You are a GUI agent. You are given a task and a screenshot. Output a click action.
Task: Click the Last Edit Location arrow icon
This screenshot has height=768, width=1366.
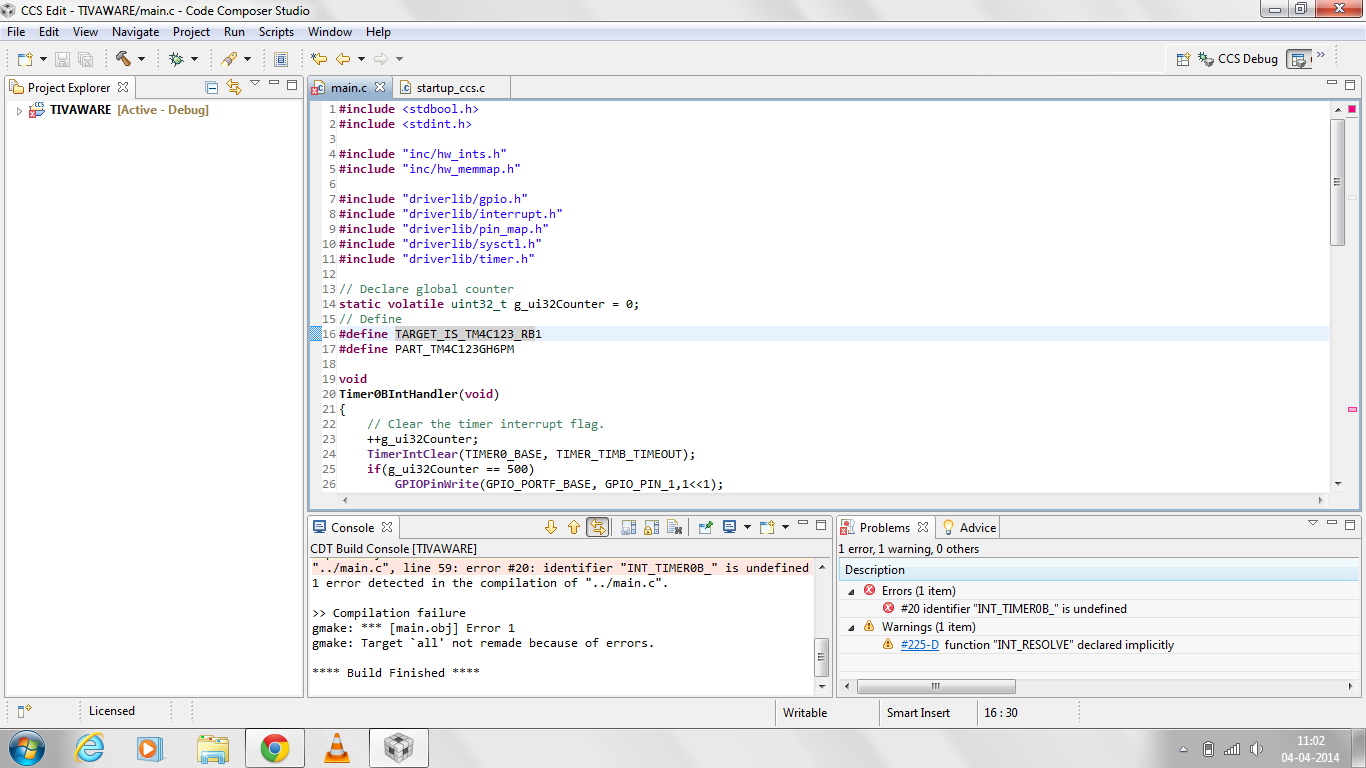[x=319, y=59]
